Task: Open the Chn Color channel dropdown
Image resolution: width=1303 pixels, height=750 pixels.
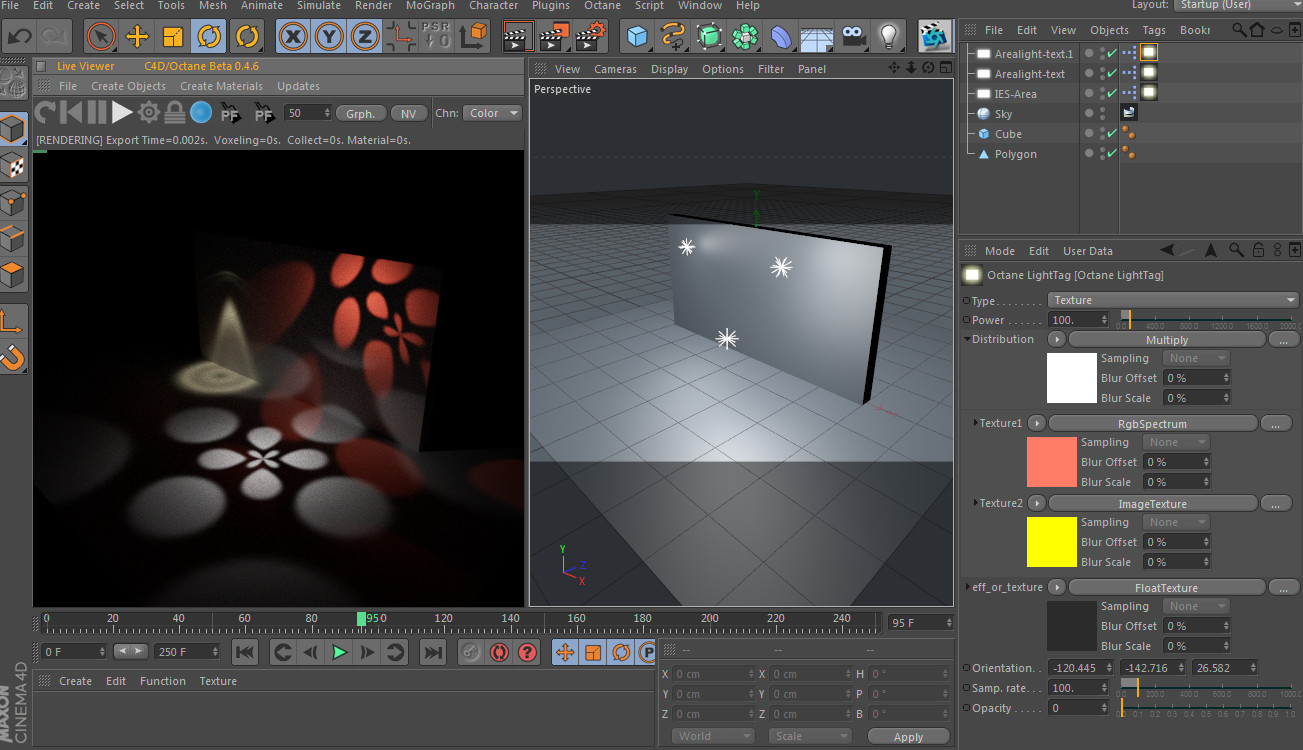Action: (492, 113)
